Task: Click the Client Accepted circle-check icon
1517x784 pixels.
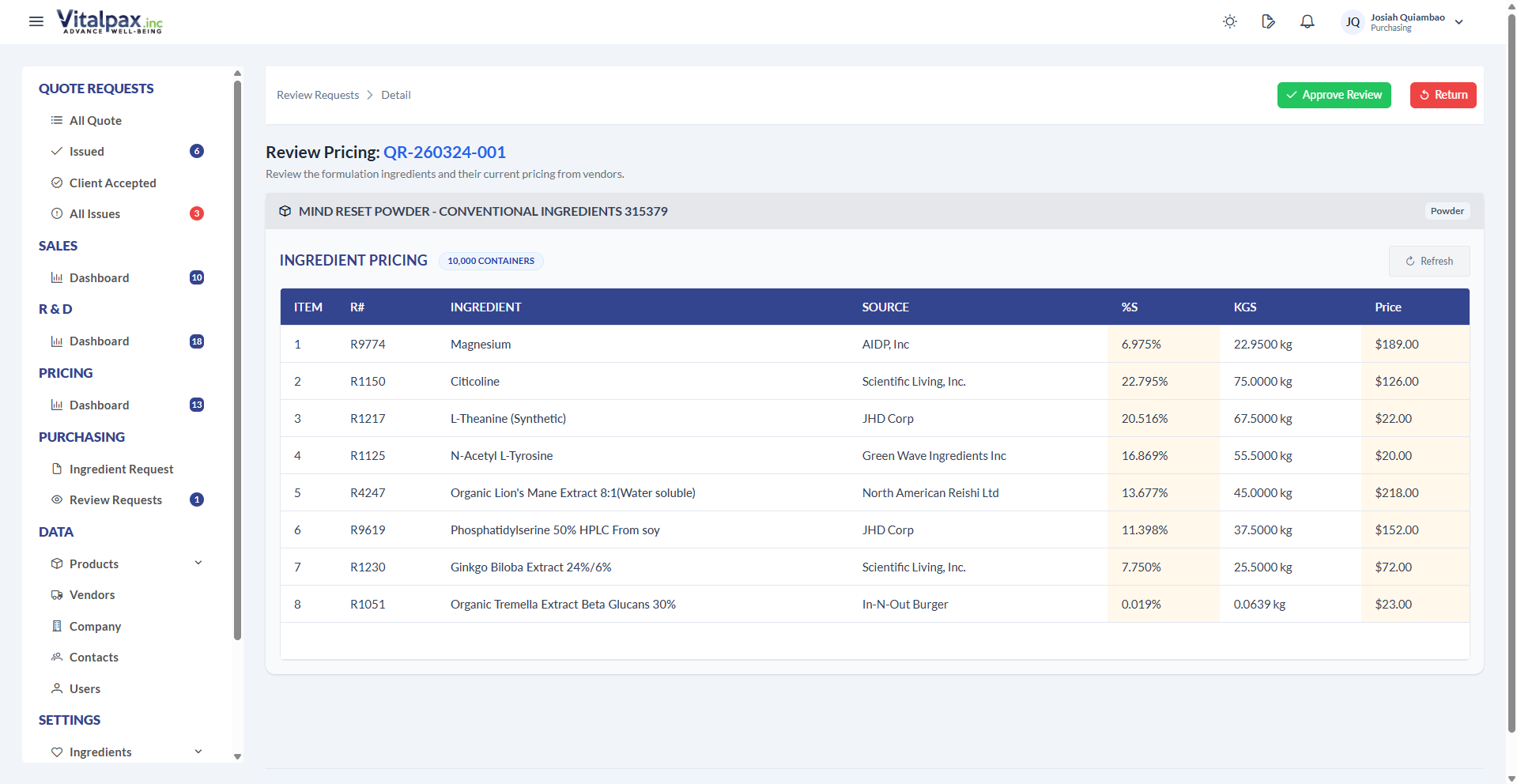Action: click(x=57, y=183)
